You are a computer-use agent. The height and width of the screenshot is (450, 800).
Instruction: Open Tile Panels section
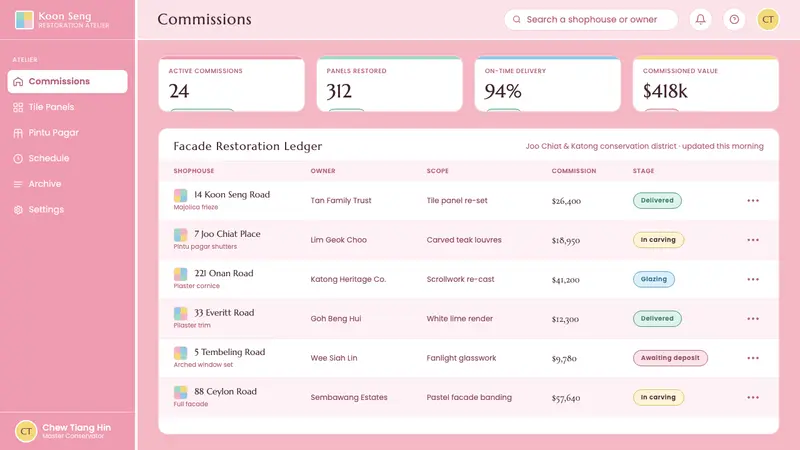67,107
